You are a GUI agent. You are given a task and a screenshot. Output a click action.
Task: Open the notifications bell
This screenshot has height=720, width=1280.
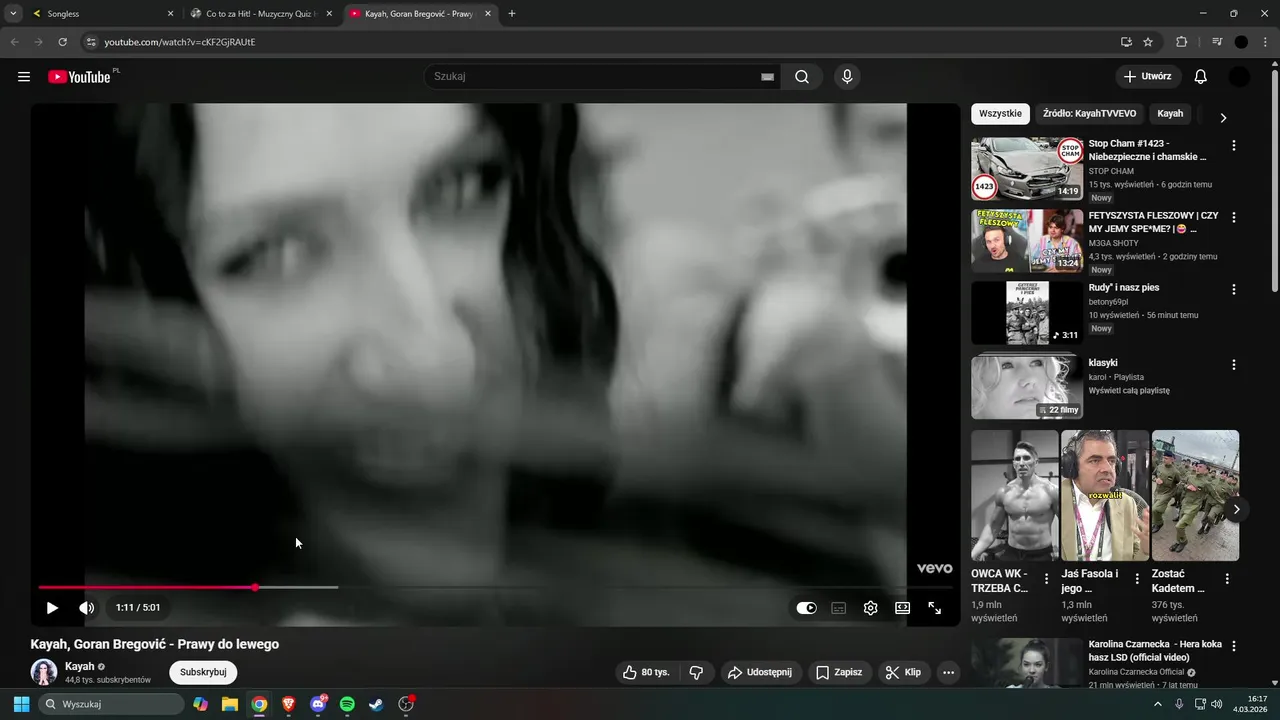pyautogui.click(x=1201, y=77)
